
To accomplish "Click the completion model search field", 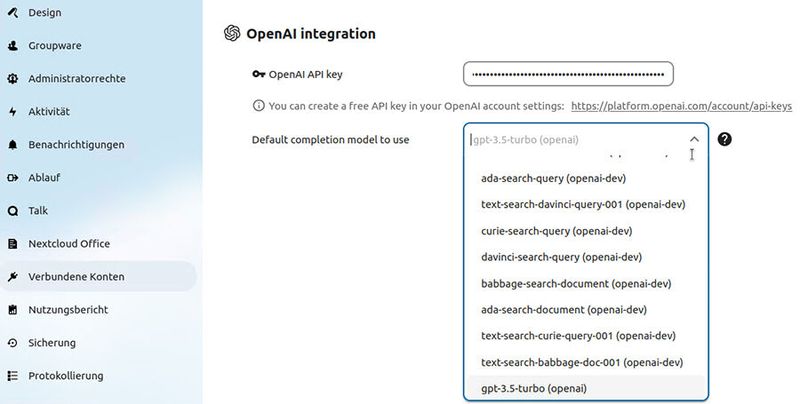I will pyautogui.click(x=570, y=140).
